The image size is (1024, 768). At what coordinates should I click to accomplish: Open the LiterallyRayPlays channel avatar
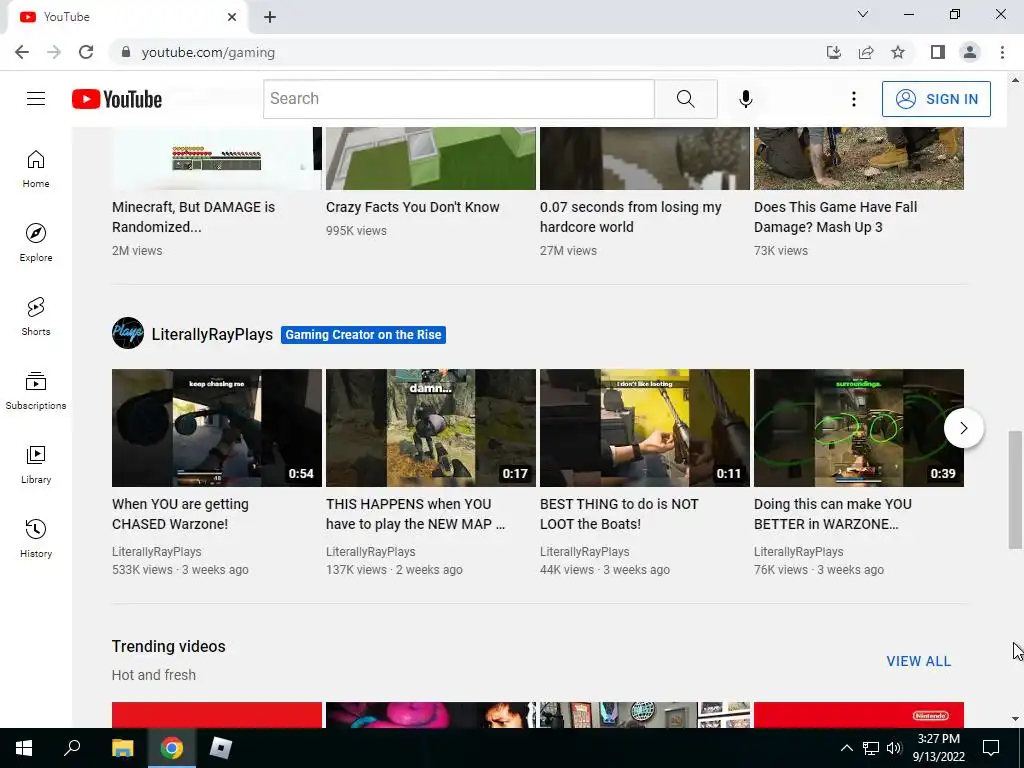click(128, 333)
